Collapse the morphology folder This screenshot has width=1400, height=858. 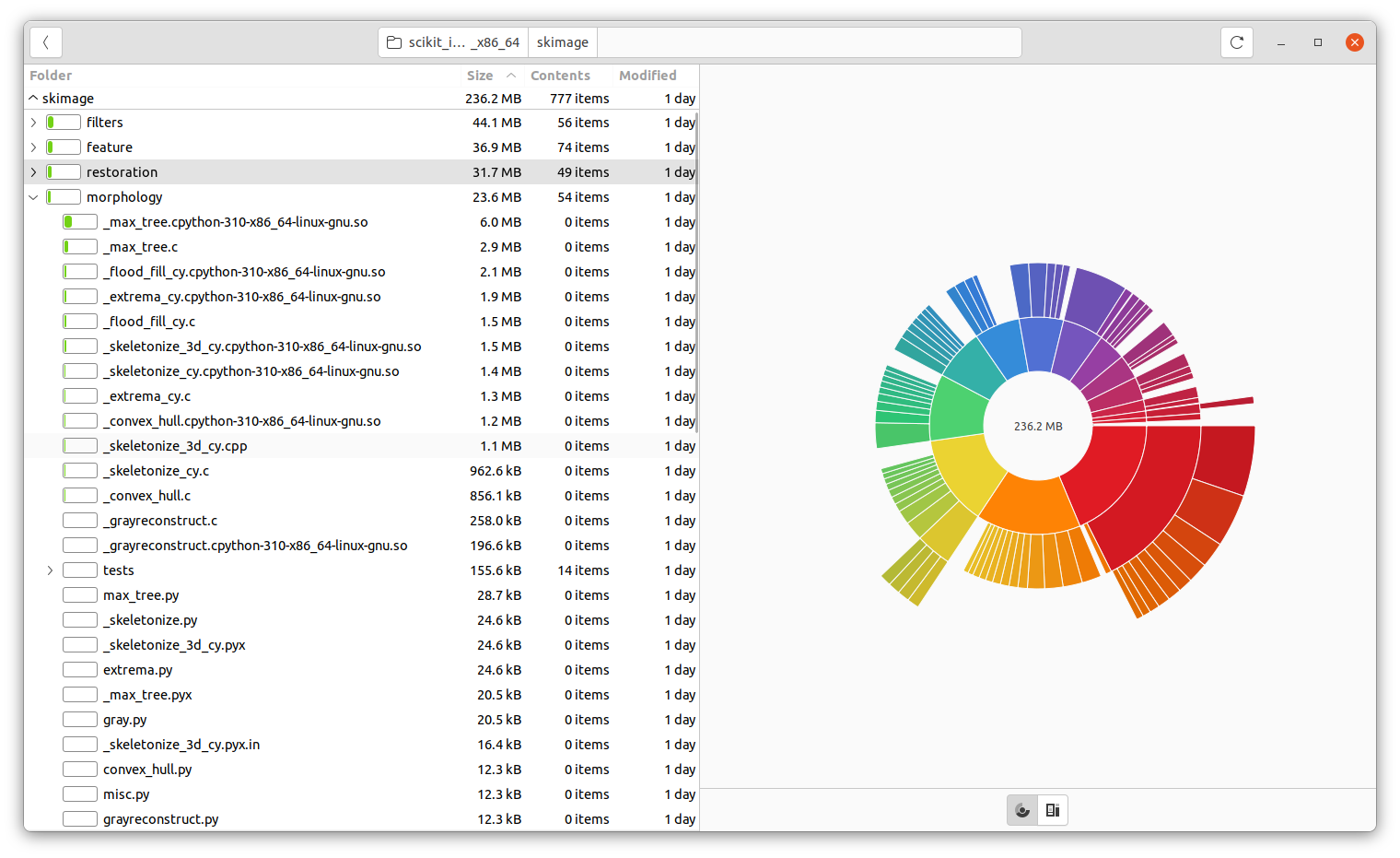pyautogui.click(x=33, y=196)
